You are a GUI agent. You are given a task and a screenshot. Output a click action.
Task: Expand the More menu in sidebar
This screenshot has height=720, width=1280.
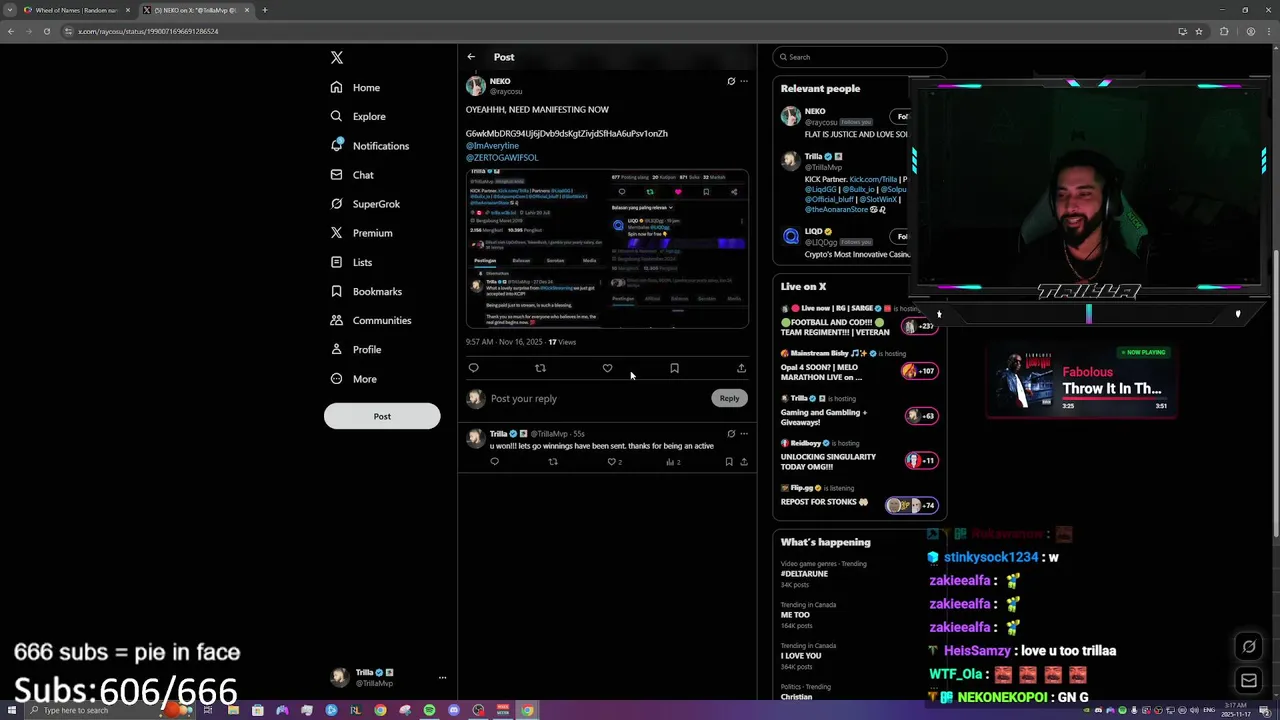[x=352, y=379]
